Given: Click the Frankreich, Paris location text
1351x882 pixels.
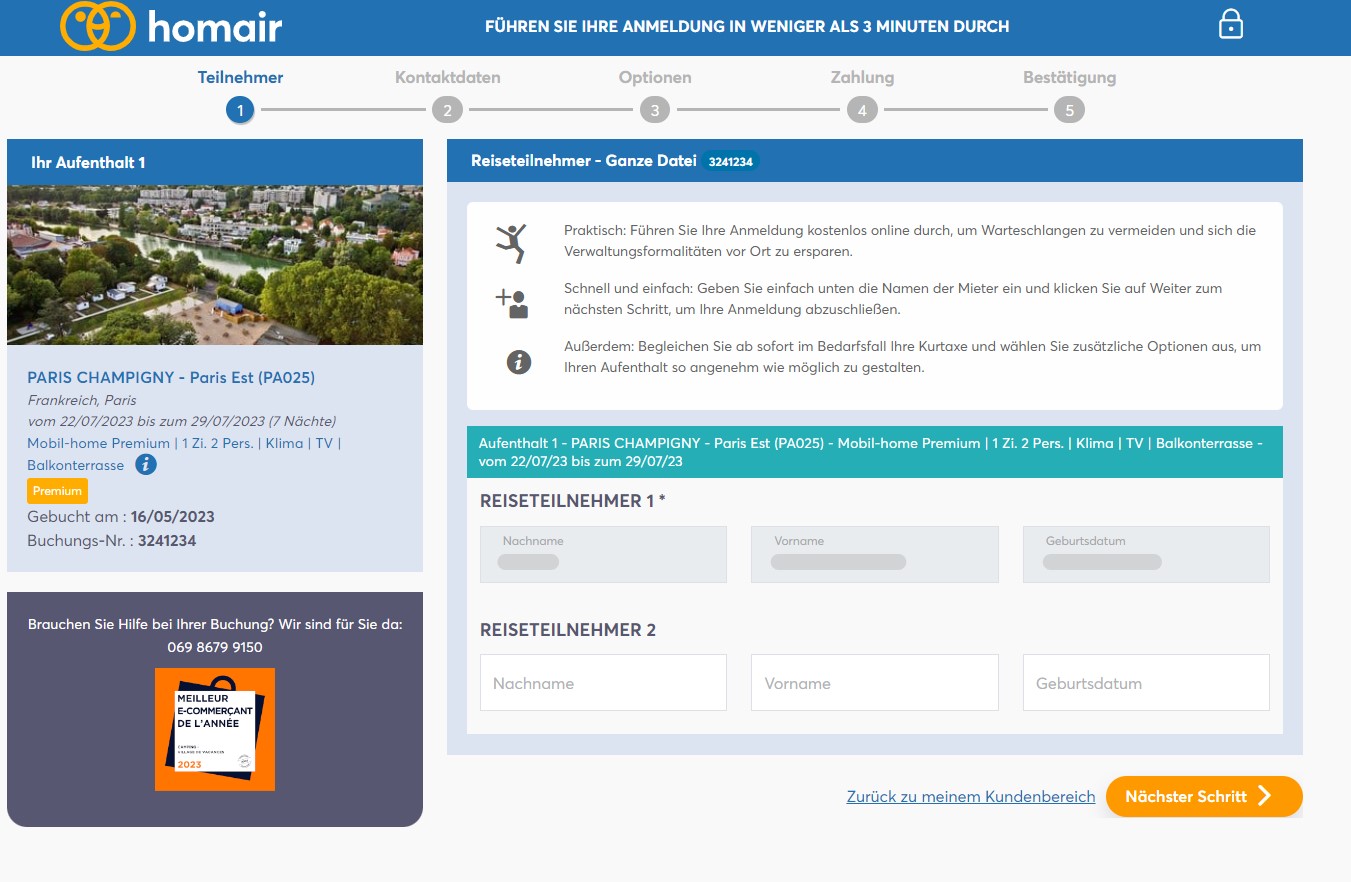Looking at the screenshot, I should [82, 400].
